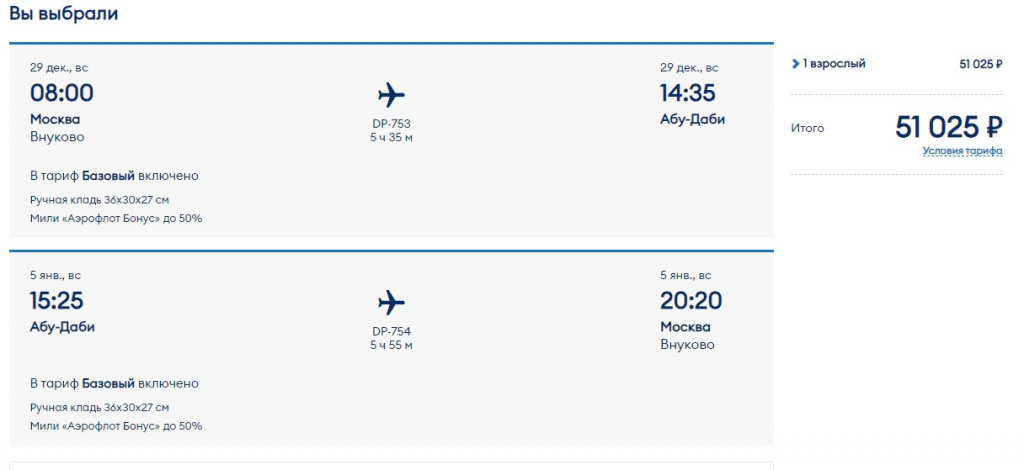Click flight number DP-754

pos(391,332)
